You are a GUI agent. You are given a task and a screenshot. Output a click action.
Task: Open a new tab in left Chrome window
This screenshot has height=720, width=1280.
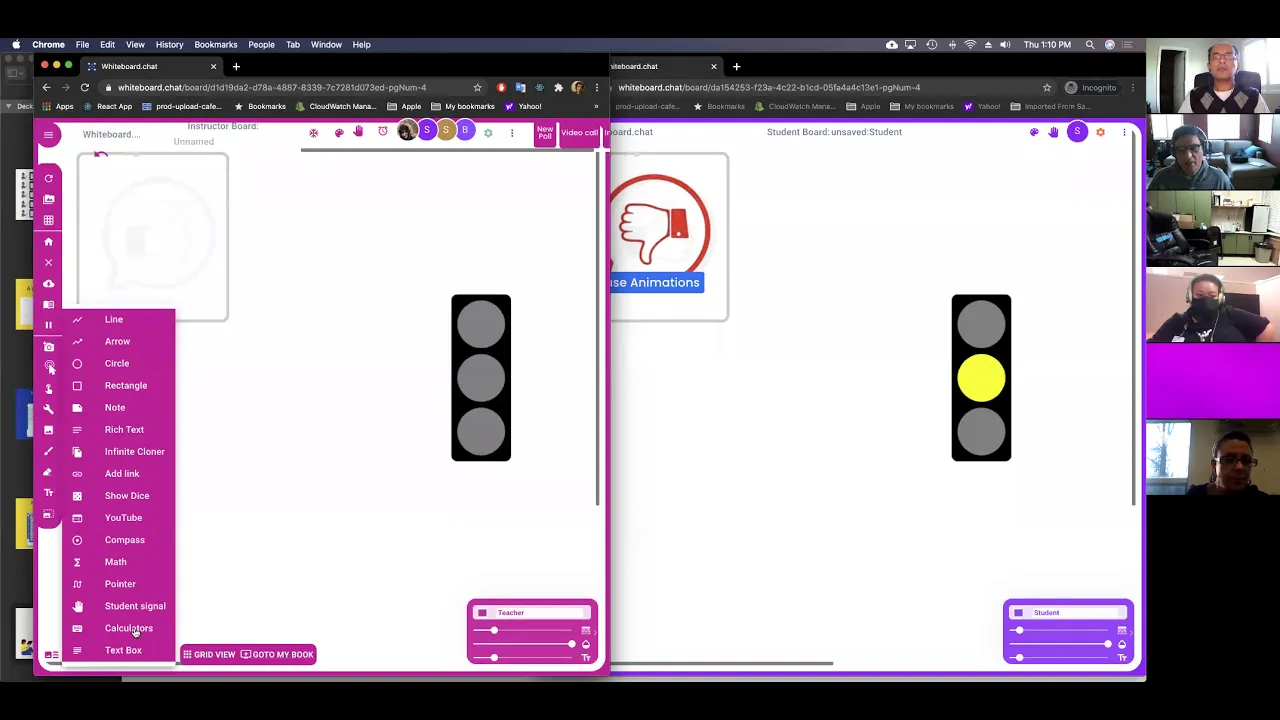(x=236, y=66)
